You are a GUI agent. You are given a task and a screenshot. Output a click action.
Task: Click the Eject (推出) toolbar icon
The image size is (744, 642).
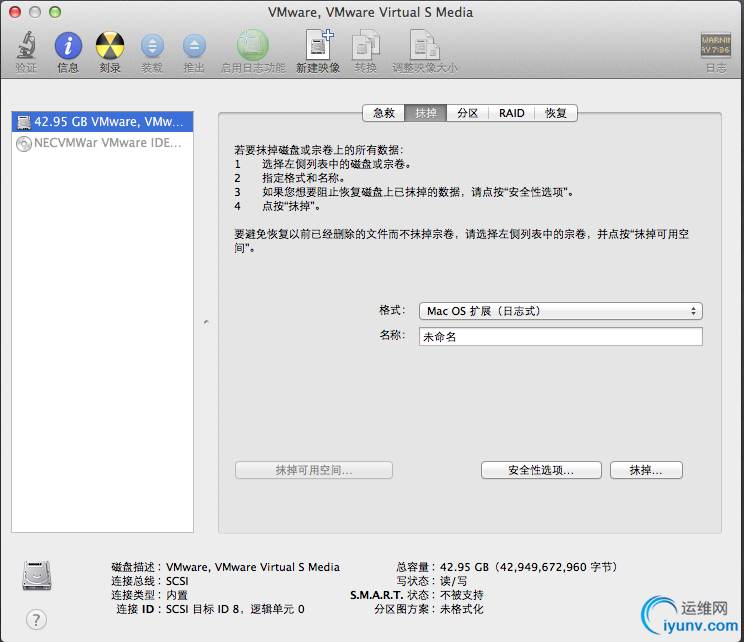tap(194, 46)
